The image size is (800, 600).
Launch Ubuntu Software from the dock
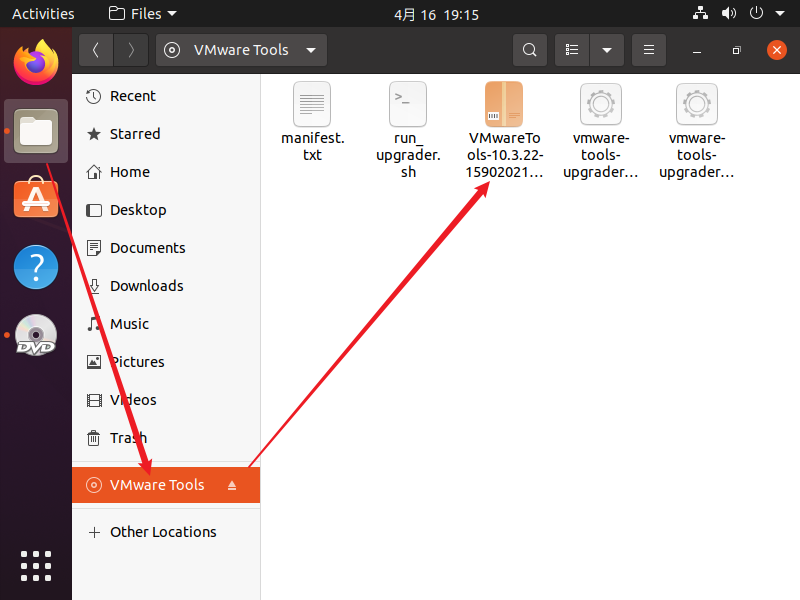click(x=36, y=197)
